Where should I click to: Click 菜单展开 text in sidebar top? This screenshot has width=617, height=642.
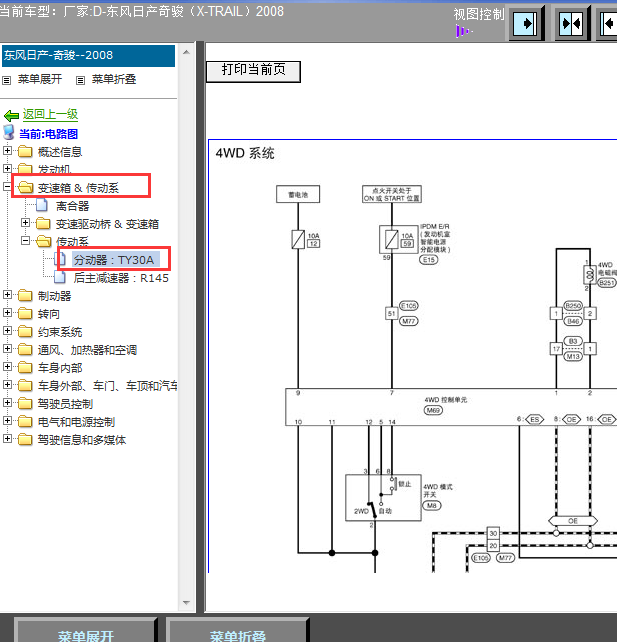(x=40, y=79)
